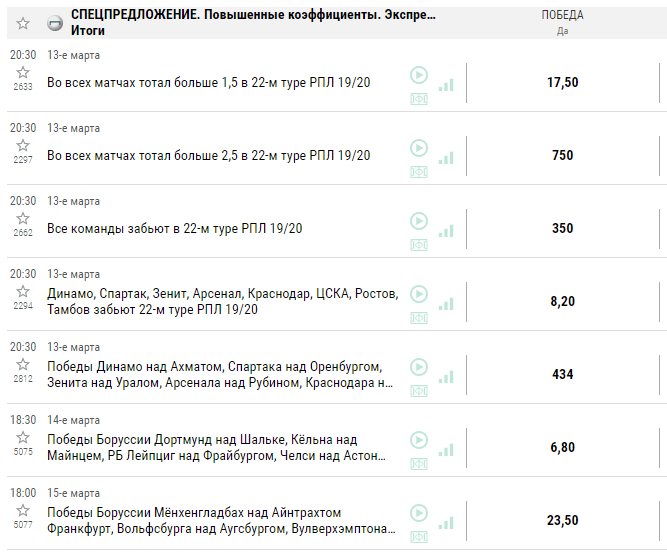Screen dimensions: 667x556
Task: Open statistics bars for Боруссии Мёнхенгладбах event
Action: click(x=445, y=522)
